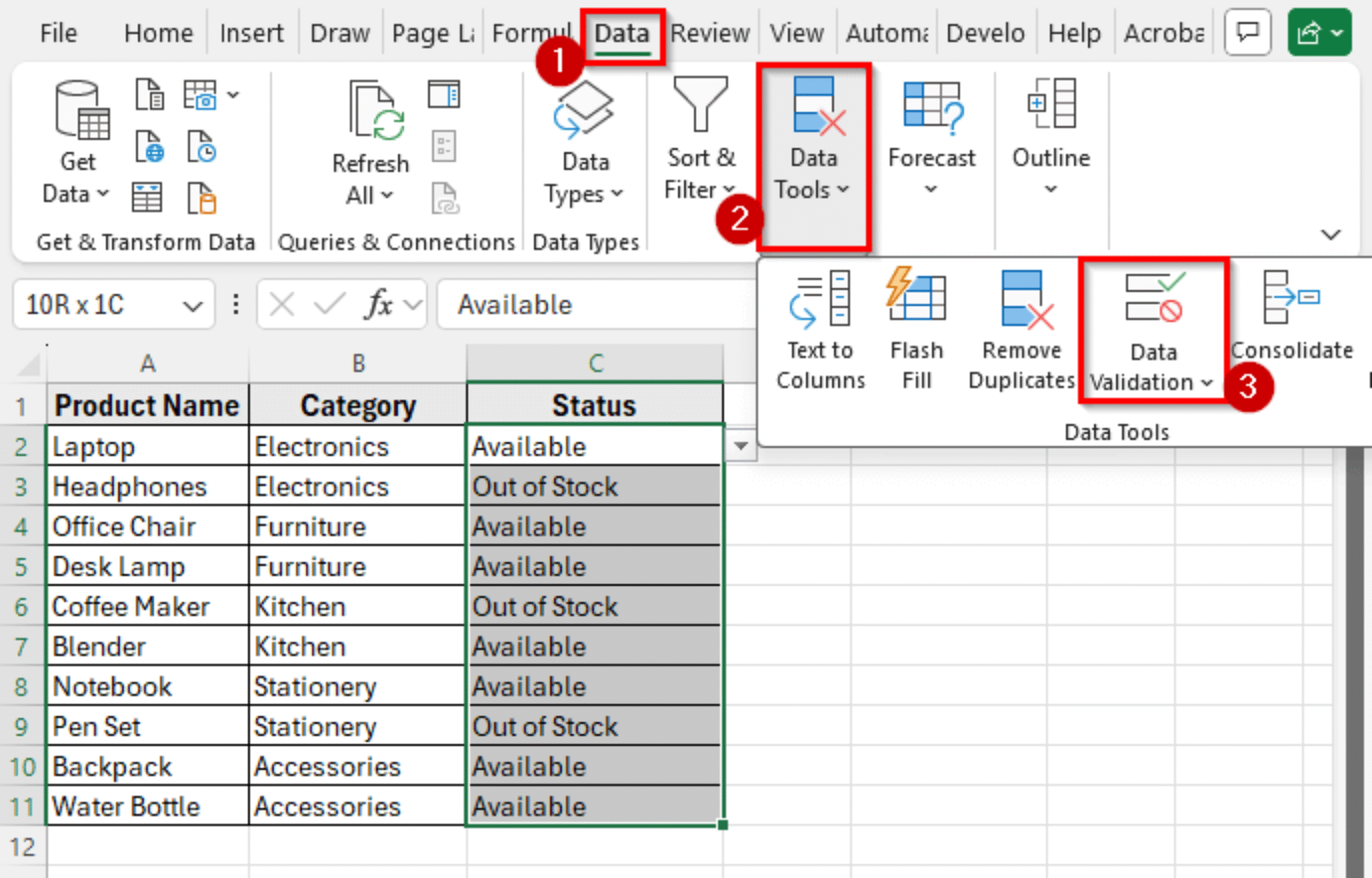The height and width of the screenshot is (878, 1372).
Task: Select the cell containing Headphones
Action: [x=147, y=486]
